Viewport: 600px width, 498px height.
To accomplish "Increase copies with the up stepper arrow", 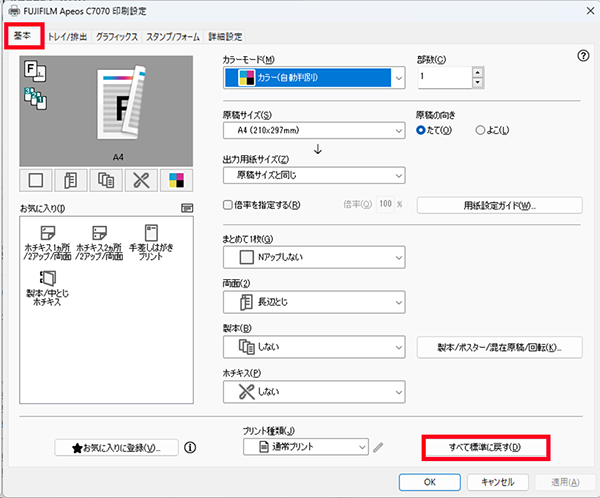I will pyautogui.click(x=477, y=72).
